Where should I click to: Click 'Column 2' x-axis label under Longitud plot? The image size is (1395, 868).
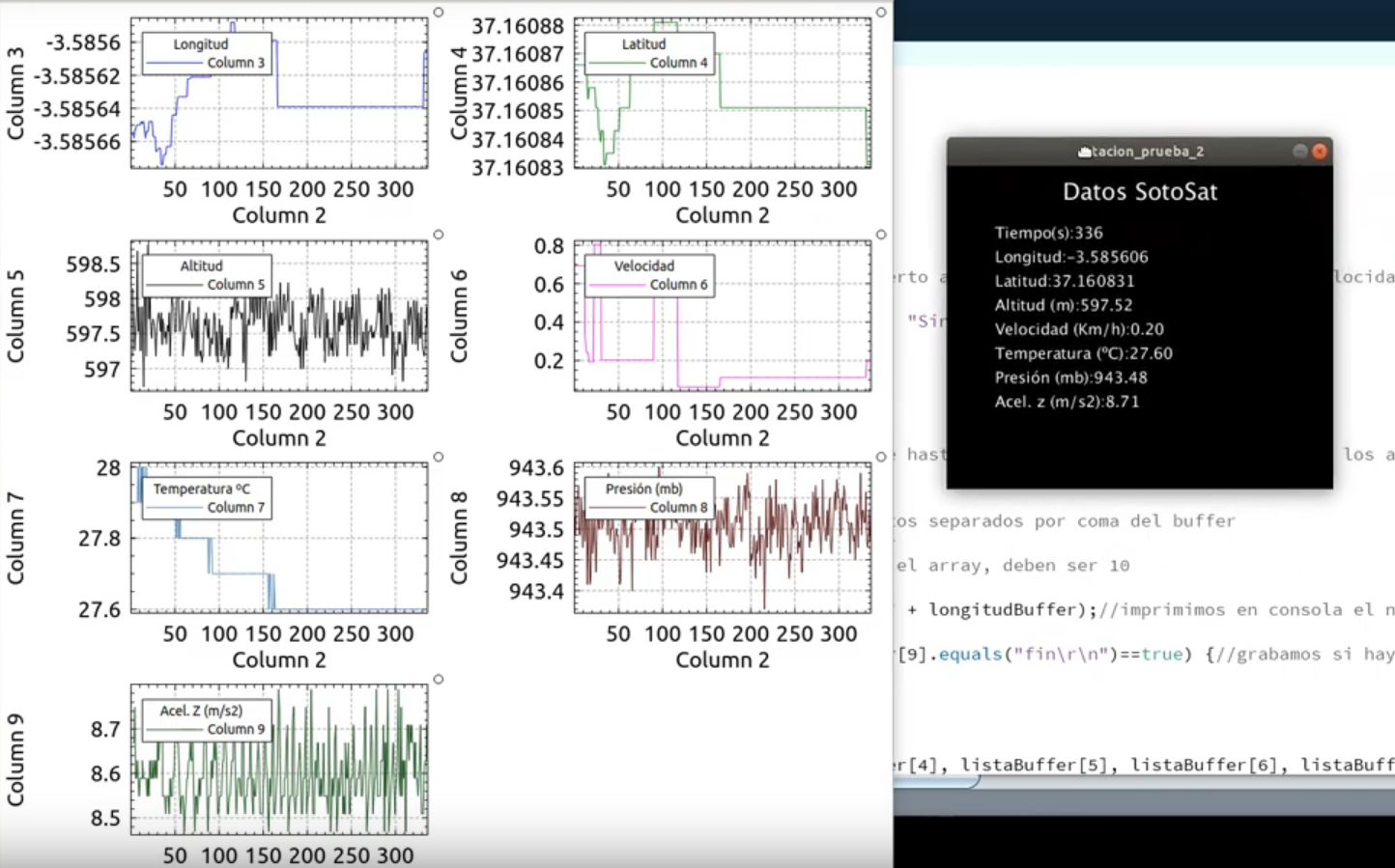click(x=279, y=215)
